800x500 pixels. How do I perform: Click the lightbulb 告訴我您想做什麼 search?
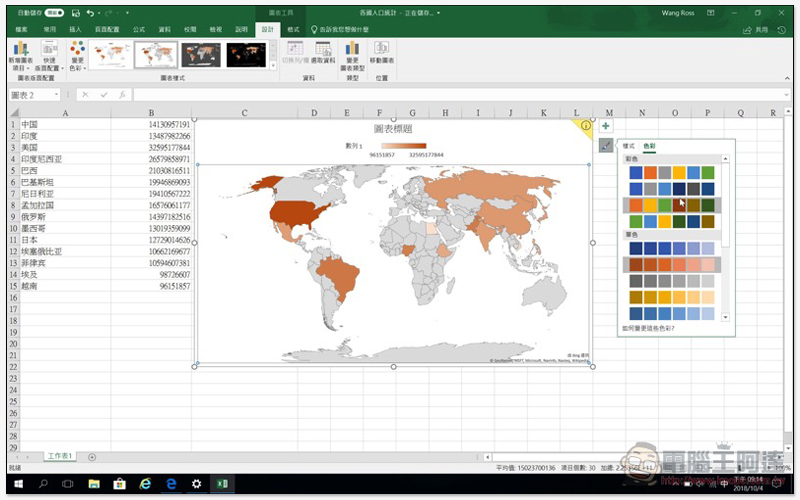click(x=340, y=30)
